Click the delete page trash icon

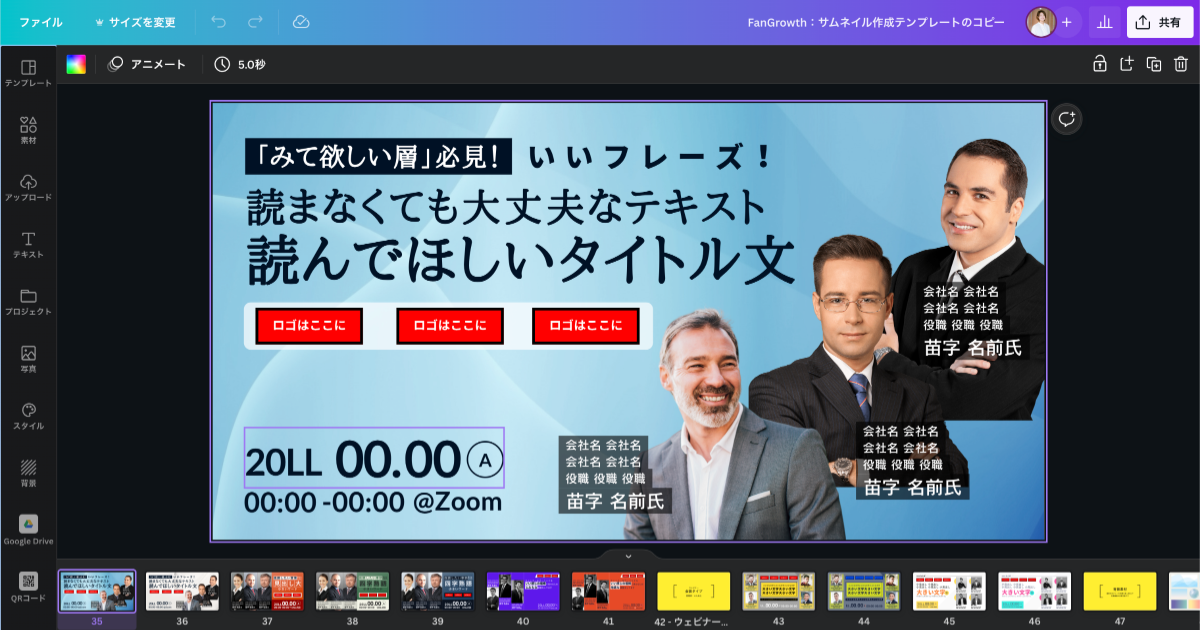(1180, 64)
